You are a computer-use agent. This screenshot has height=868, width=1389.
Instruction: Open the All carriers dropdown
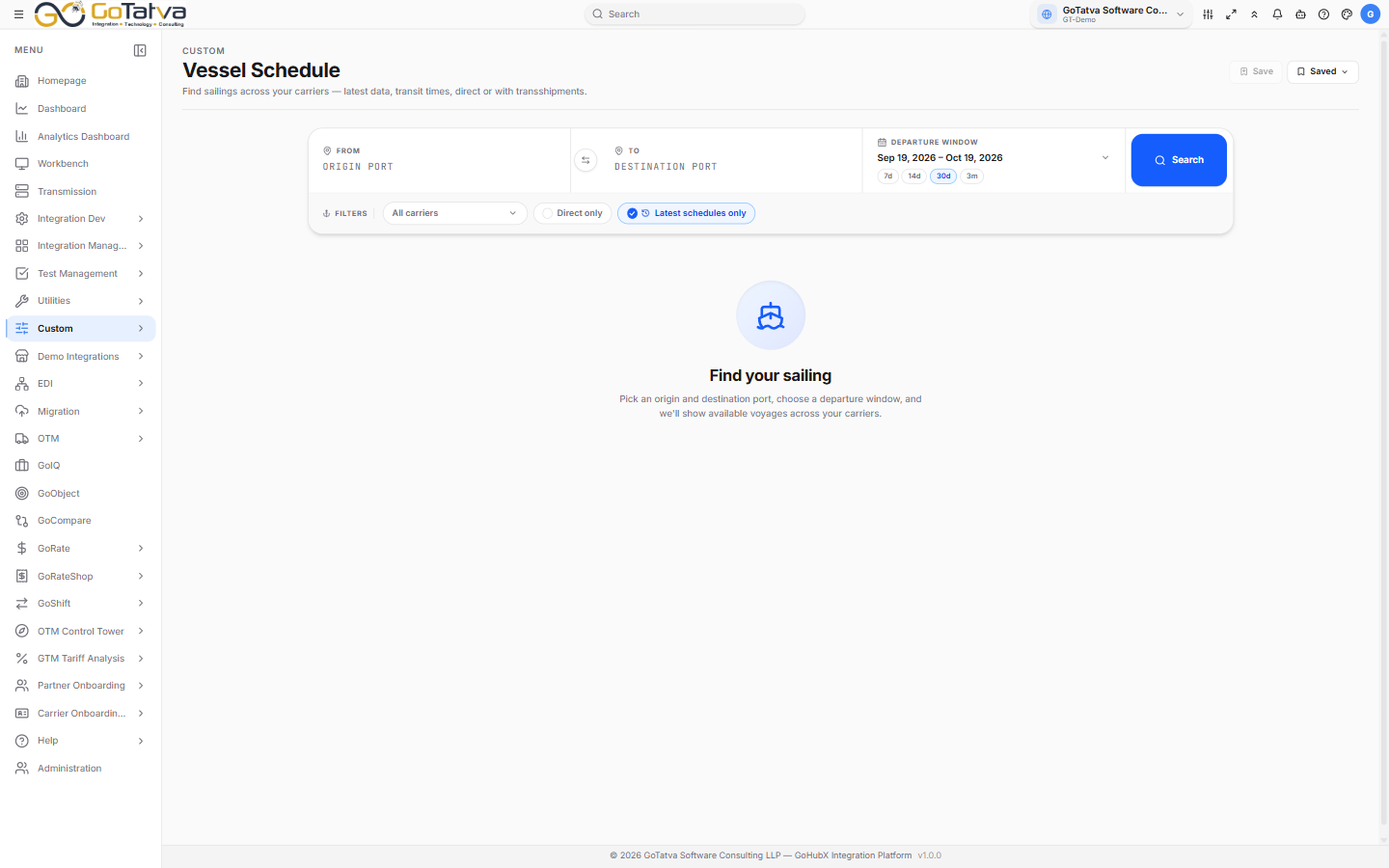coord(454,213)
